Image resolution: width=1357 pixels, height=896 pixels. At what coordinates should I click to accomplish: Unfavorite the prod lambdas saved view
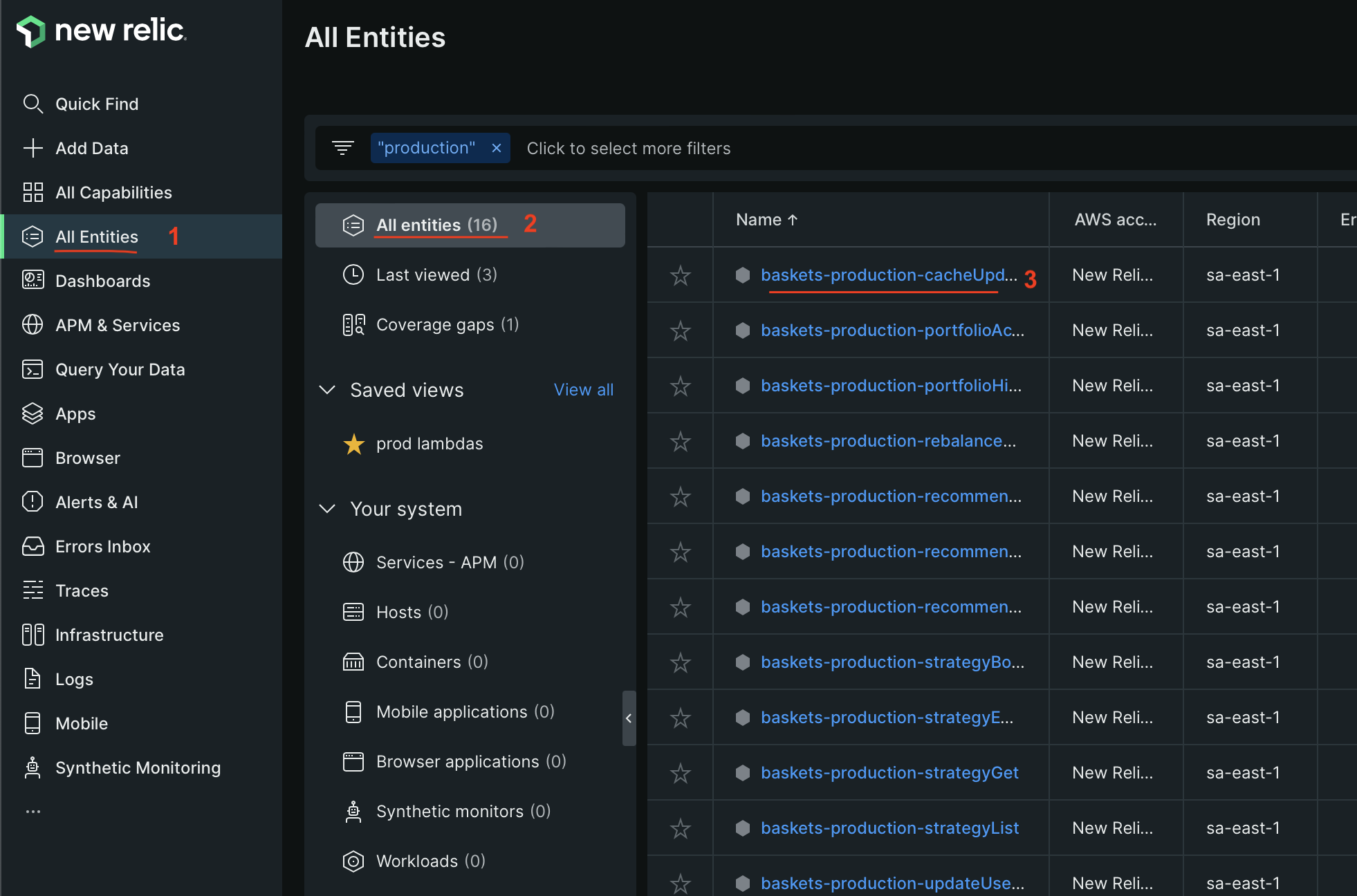coord(354,445)
